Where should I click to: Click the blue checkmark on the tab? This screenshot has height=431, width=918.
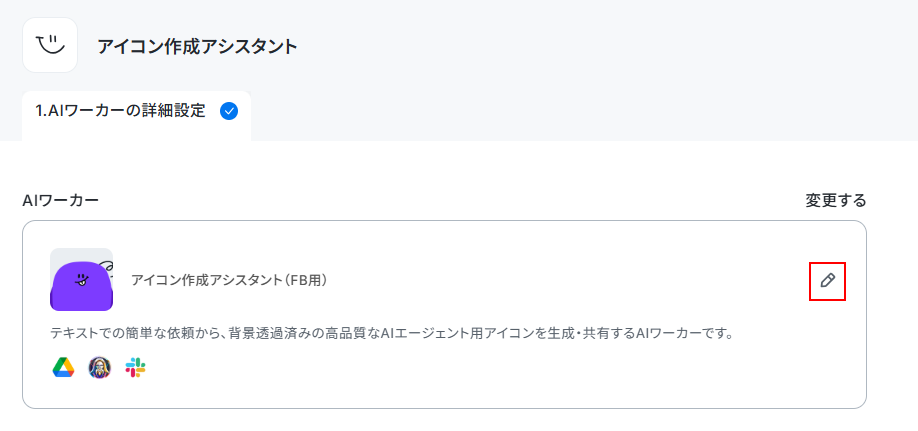click(229, 111)
